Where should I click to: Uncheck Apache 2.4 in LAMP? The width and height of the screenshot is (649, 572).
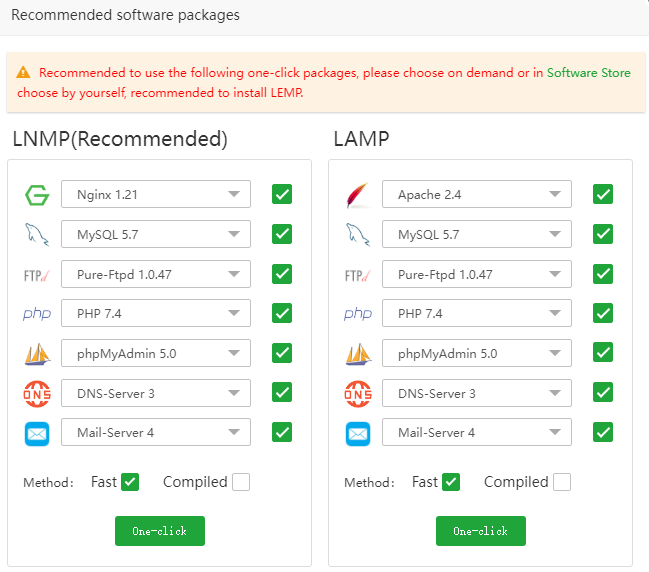click(x=603, y=194)
